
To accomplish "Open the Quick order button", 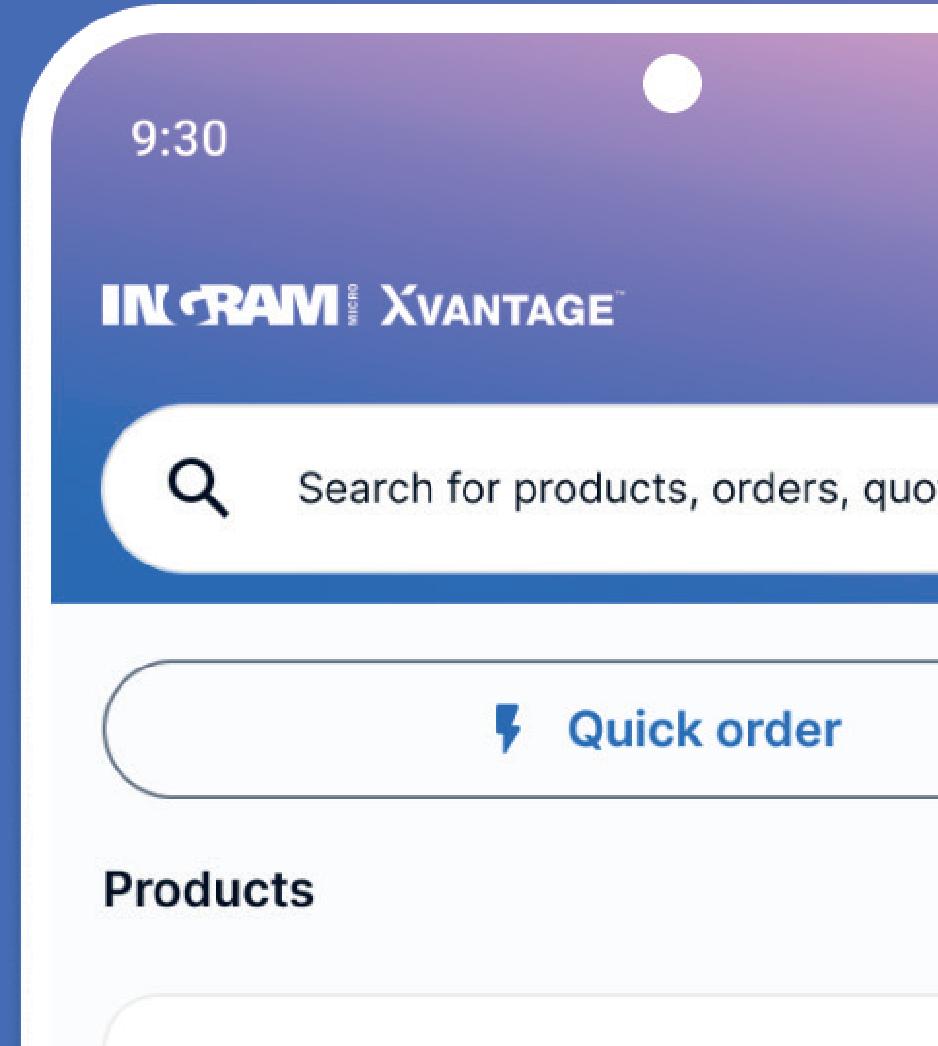I will [x=520, y=729].
